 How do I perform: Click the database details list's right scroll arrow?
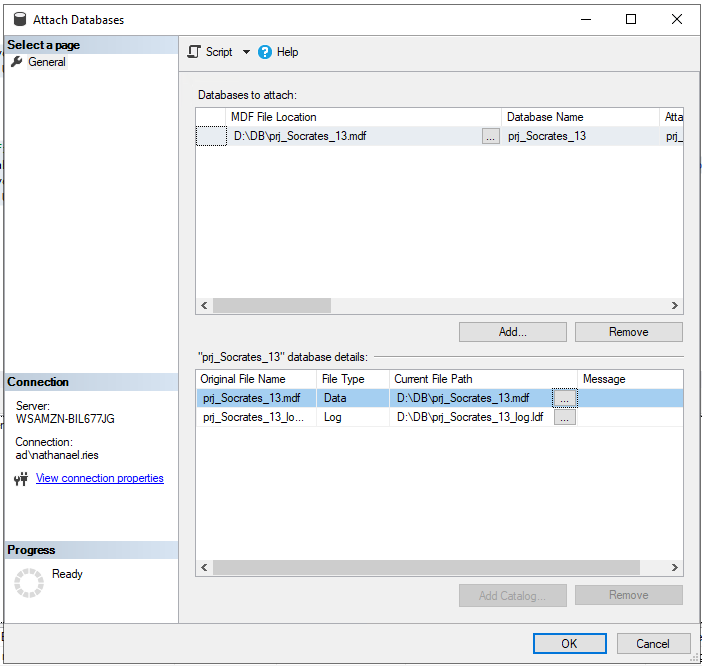(675, 568)
